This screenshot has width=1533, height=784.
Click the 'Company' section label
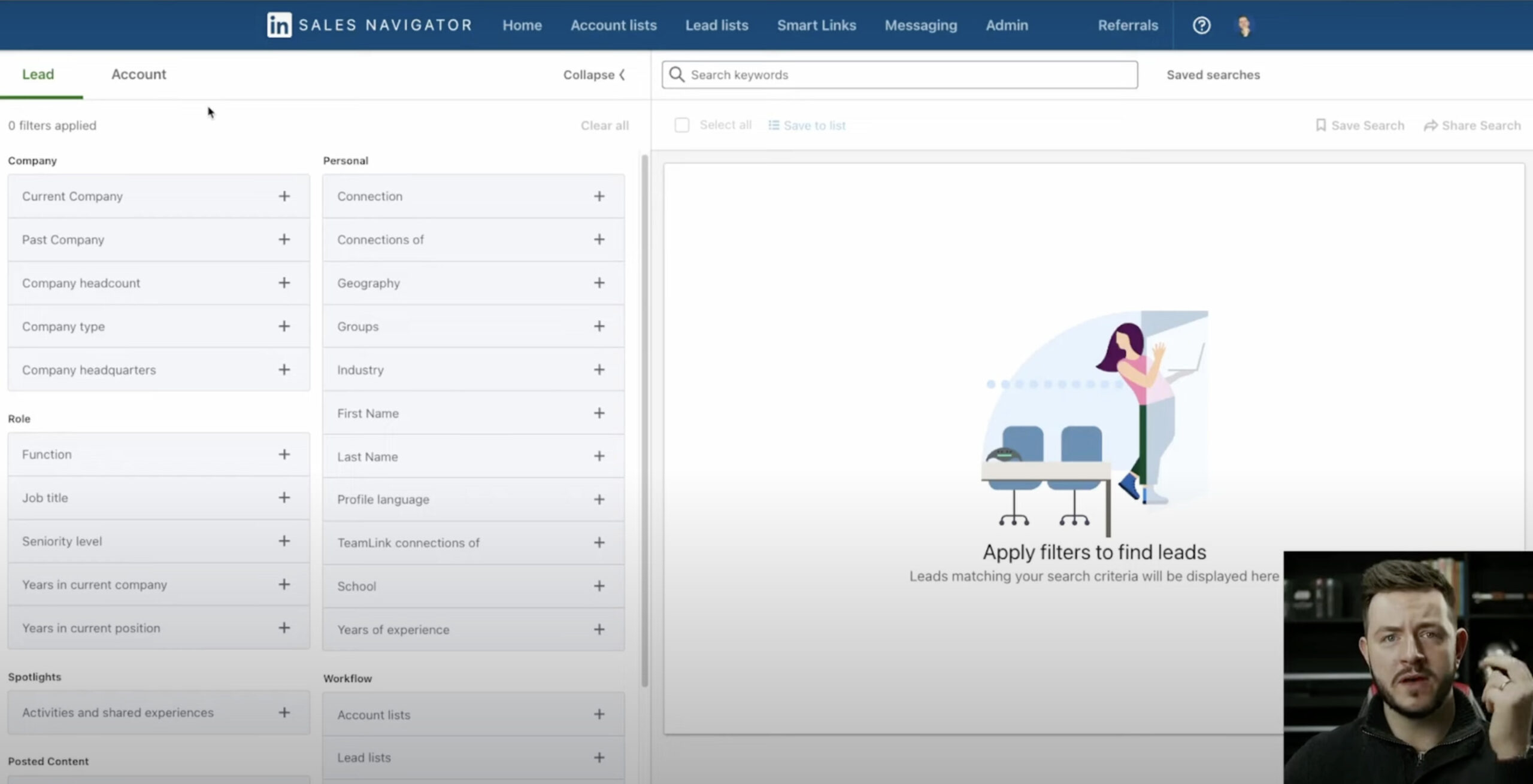32,160
